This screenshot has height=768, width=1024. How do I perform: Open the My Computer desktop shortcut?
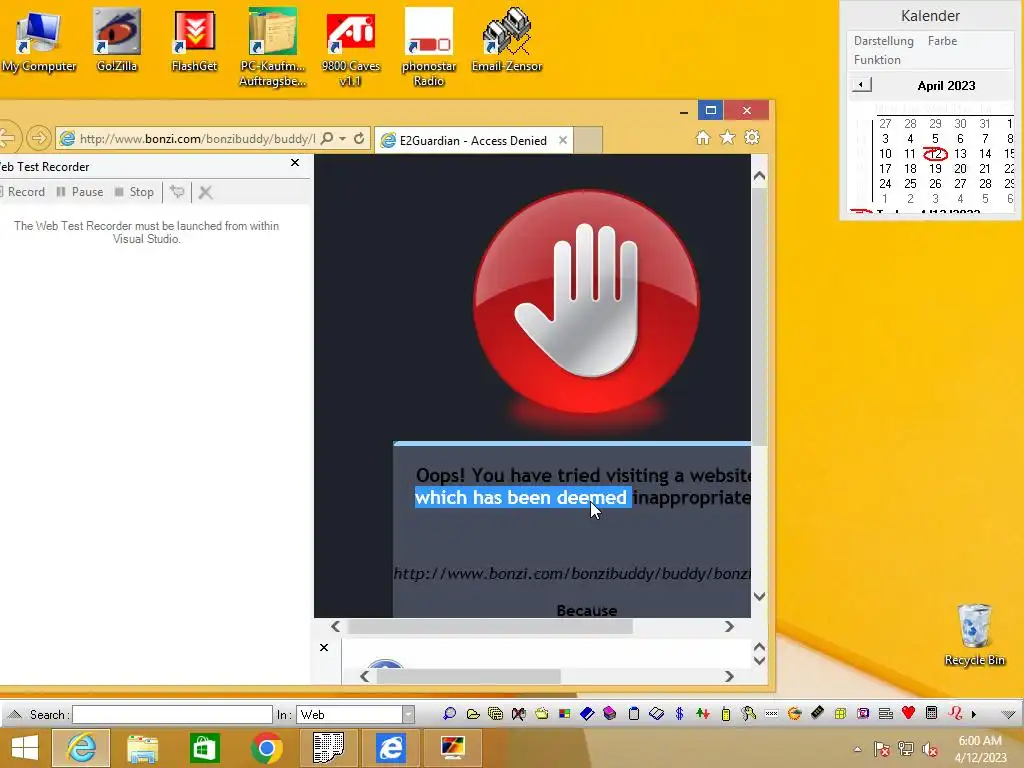click(39, 40)
